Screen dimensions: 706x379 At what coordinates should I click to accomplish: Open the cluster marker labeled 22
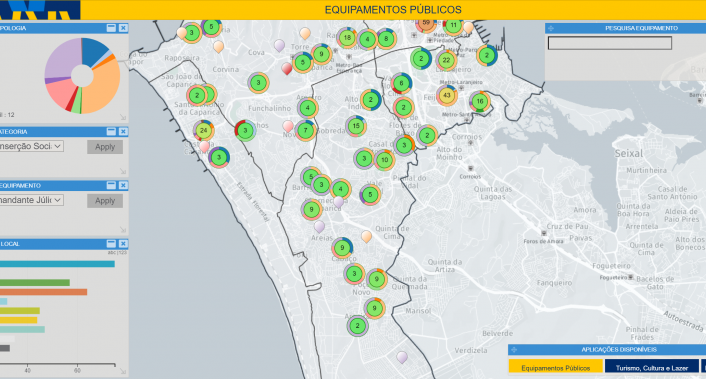446,60
